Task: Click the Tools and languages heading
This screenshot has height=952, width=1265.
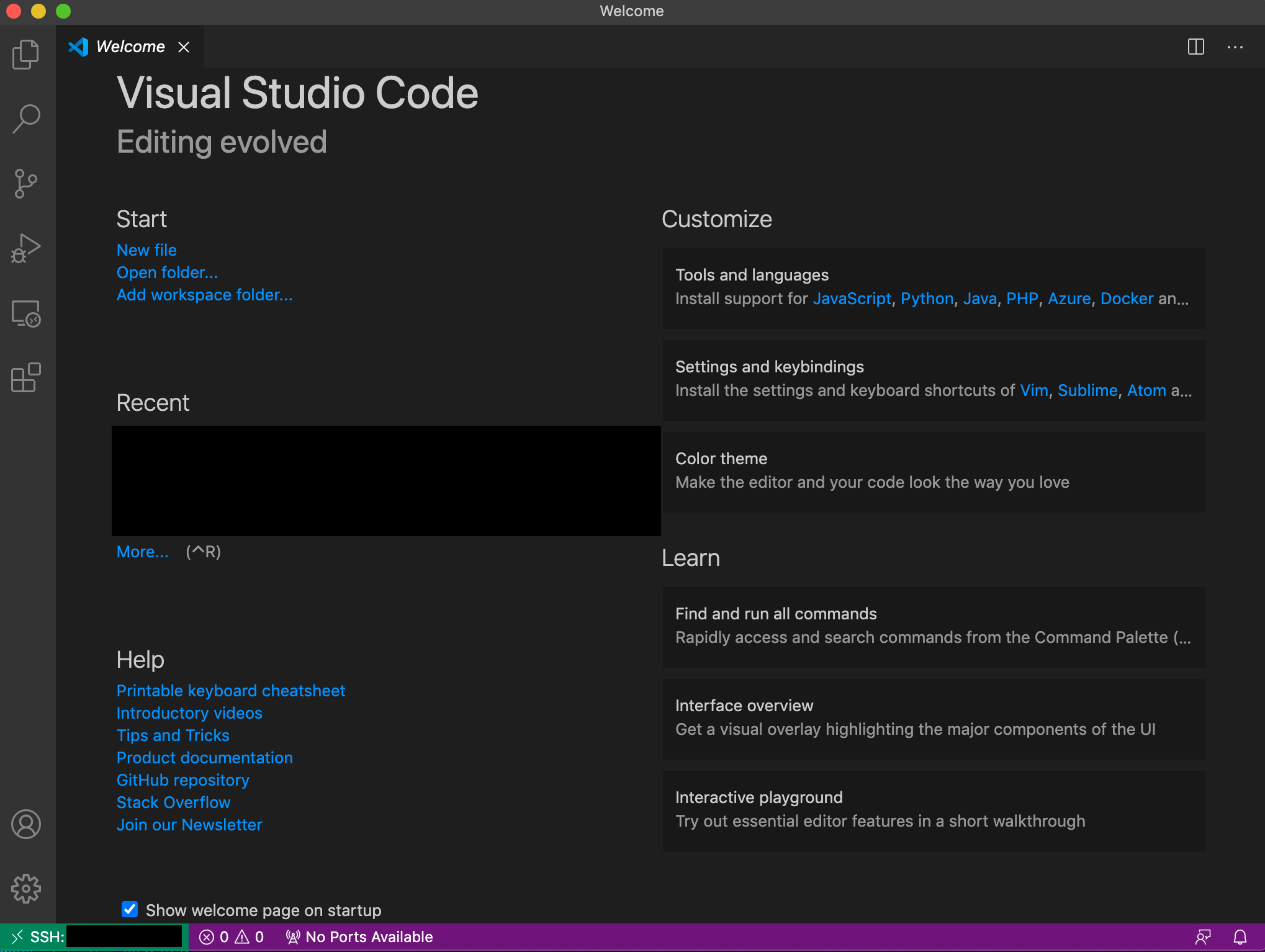Action: pyautogui.click(x=752, y=275)
